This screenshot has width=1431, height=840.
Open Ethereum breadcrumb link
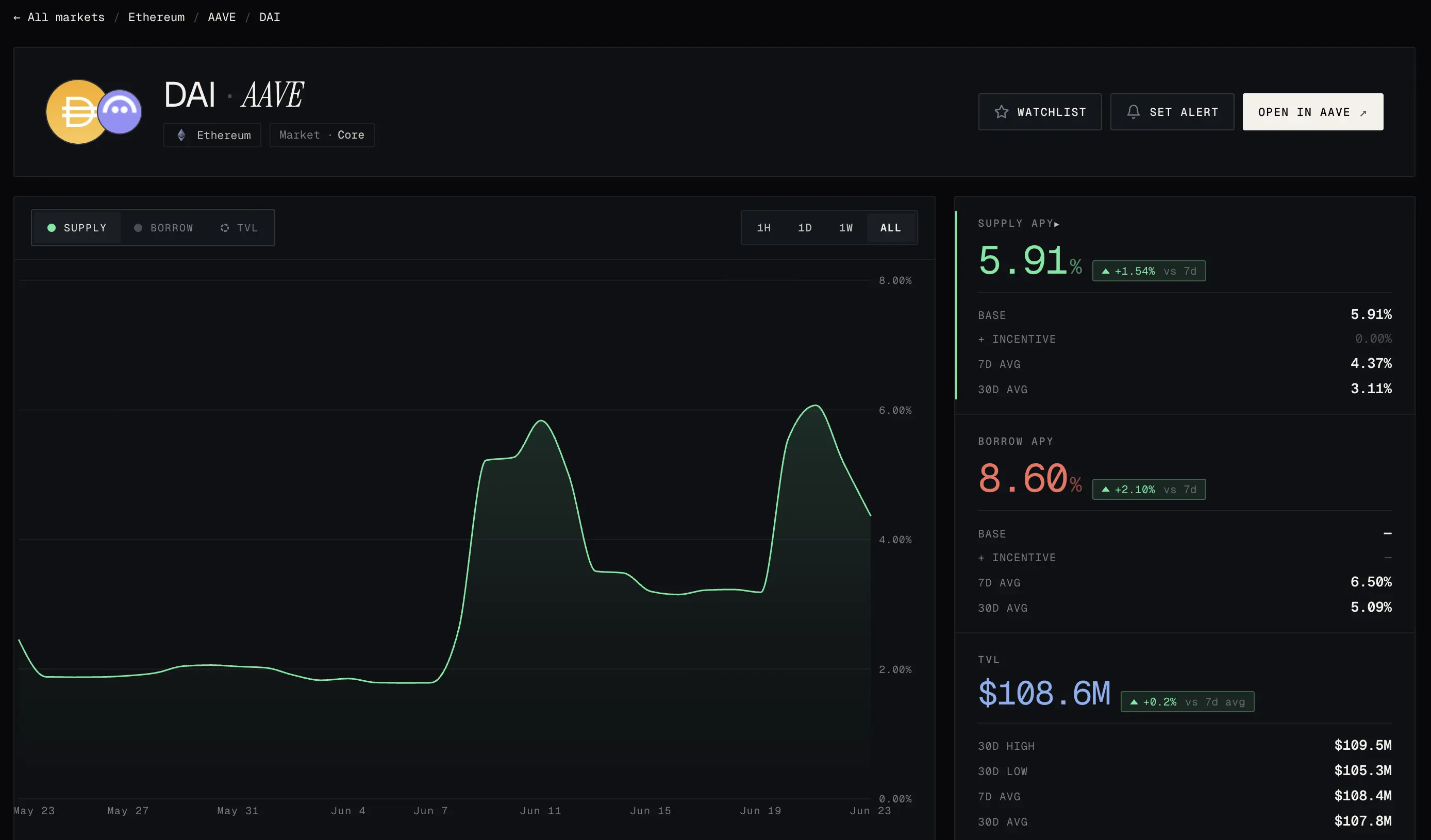156,18
